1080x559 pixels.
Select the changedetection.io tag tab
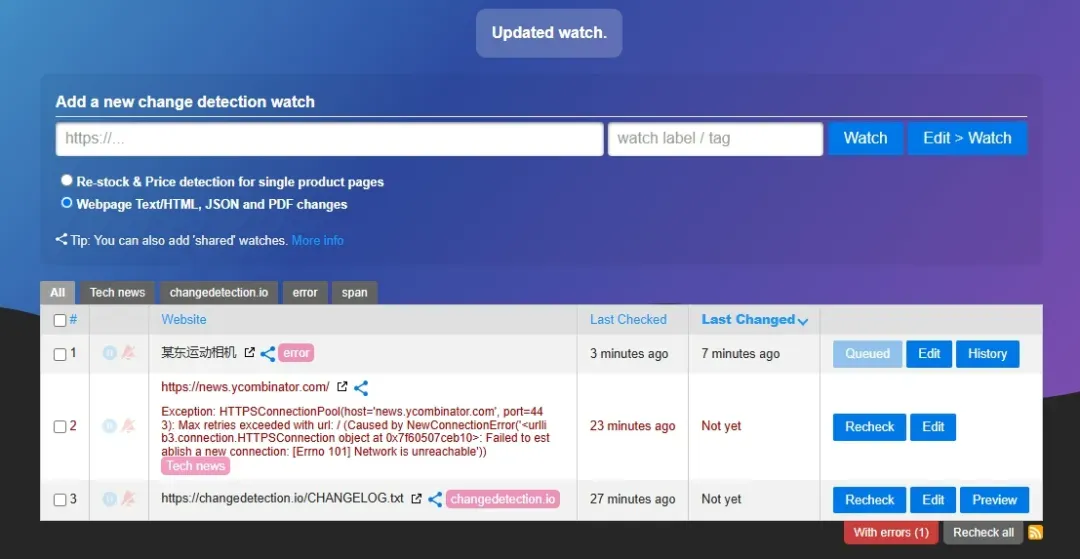219,293
